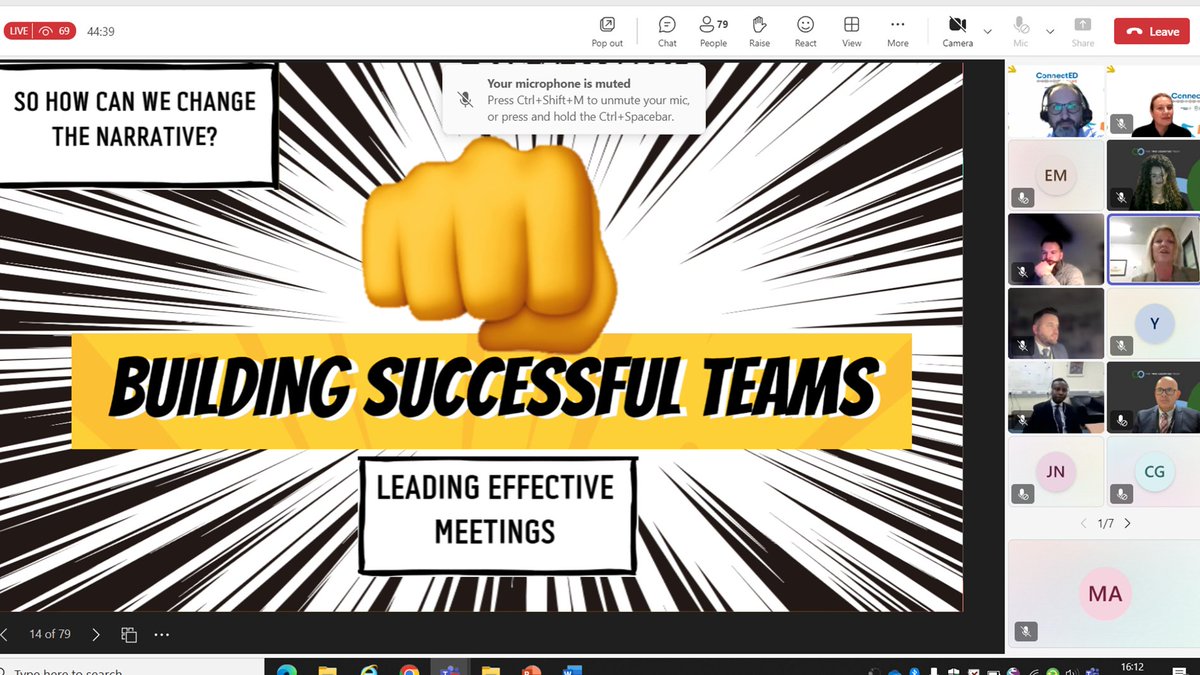Select the CG participant tile
This screenshot has width=1200, height=675.
pos(1154,471)
